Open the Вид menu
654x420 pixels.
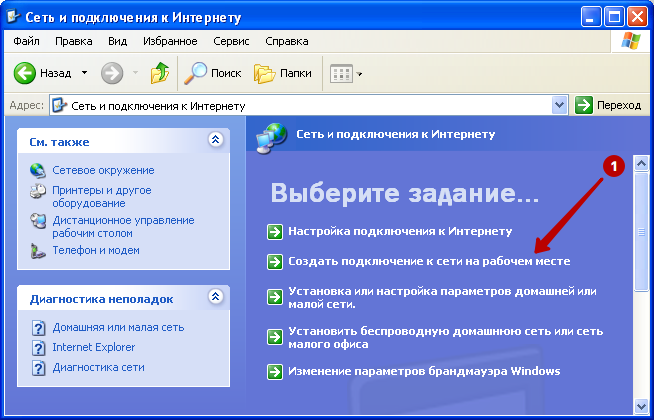coord(118,41)
